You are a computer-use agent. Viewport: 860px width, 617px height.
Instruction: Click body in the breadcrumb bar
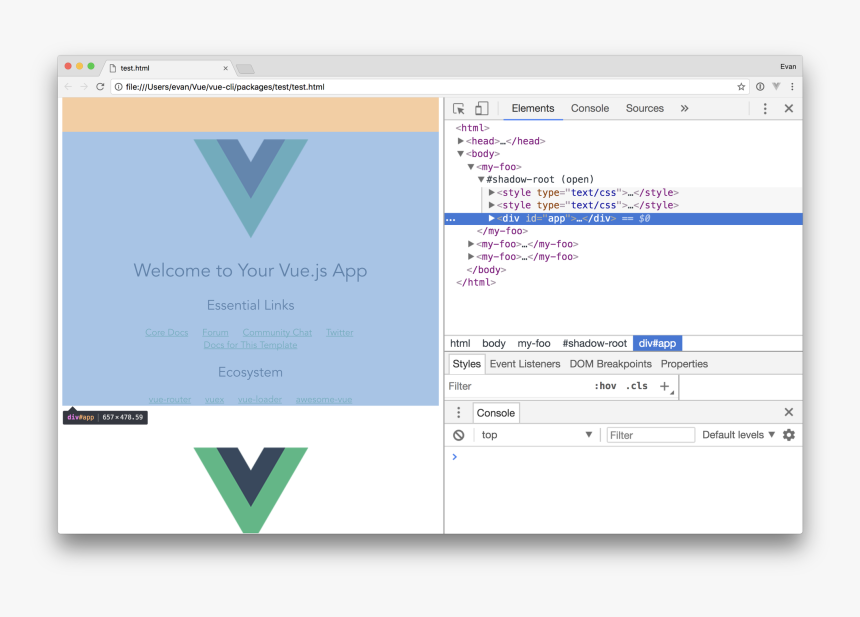[x=494, y=343]
